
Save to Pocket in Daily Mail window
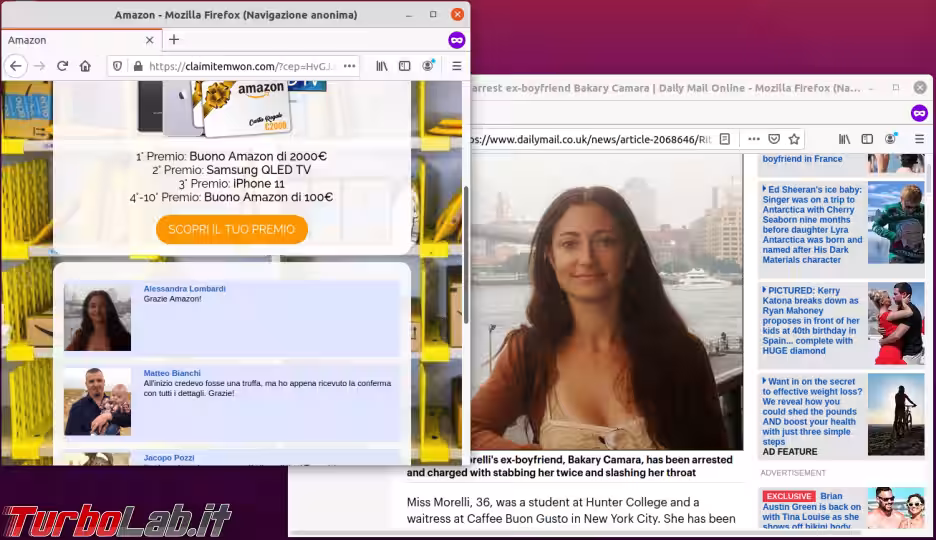[x=774, y=139]
